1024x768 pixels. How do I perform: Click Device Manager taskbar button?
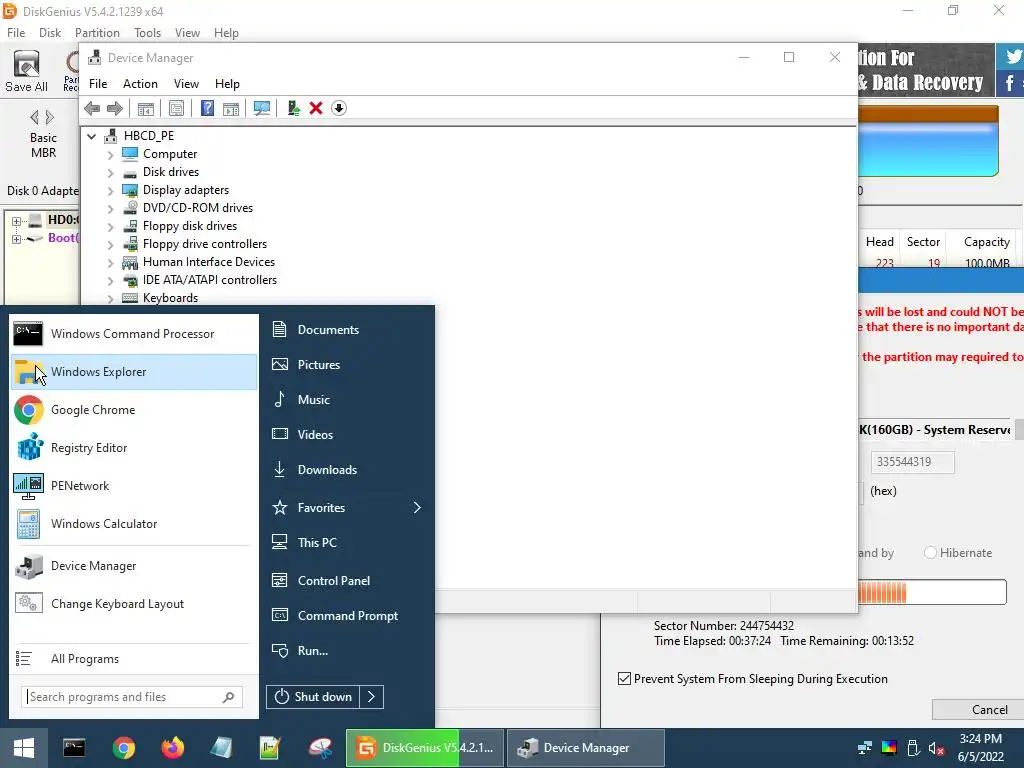click(586, 748)
